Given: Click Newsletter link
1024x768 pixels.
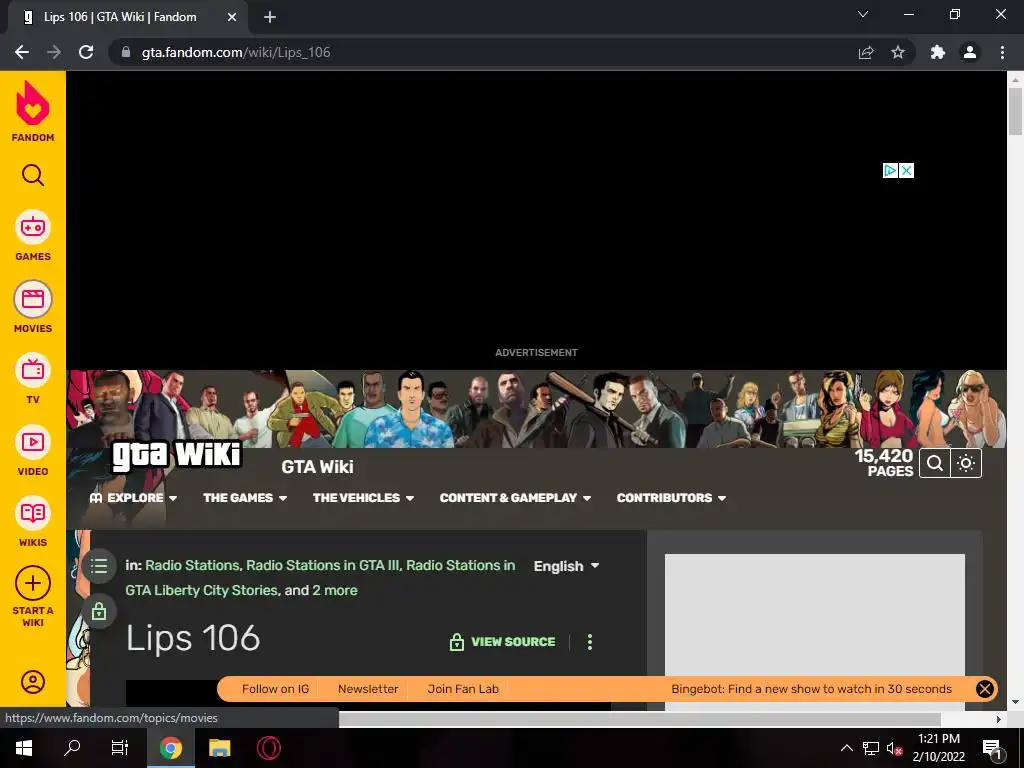Looking at the screenshot, I should pos(368,689).
